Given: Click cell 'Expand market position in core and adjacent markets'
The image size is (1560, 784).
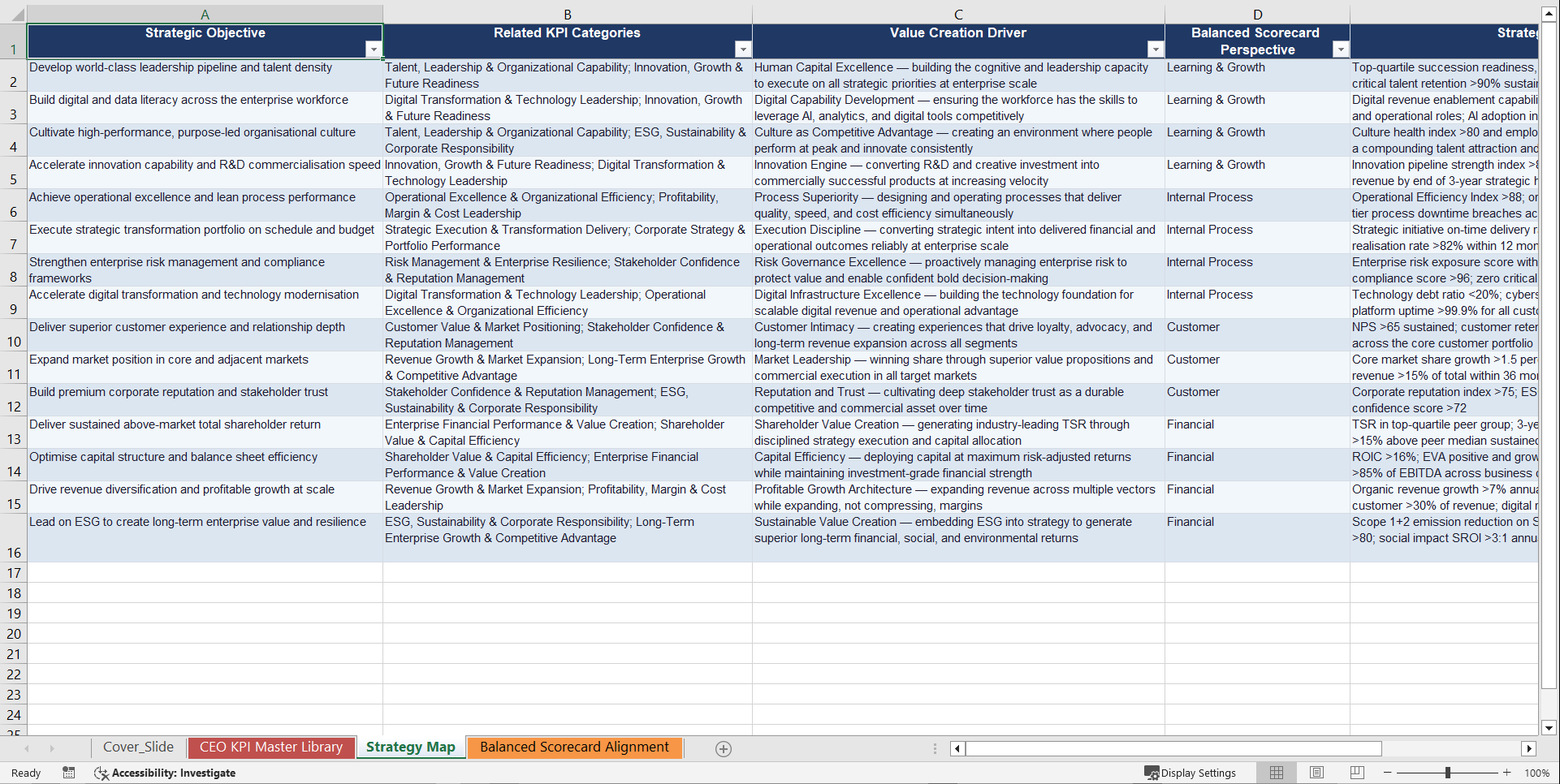Looking at the screenshot, I should [x=205, y=367].
